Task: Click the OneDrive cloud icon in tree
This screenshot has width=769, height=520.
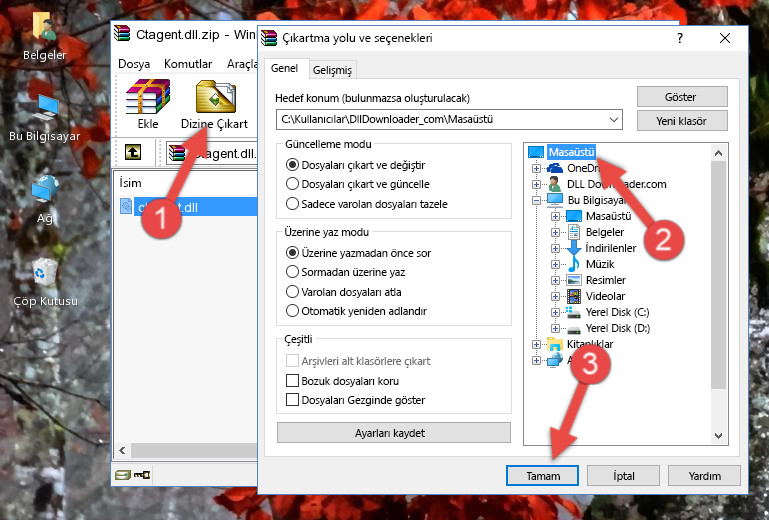Action: (x=555, y=168)
